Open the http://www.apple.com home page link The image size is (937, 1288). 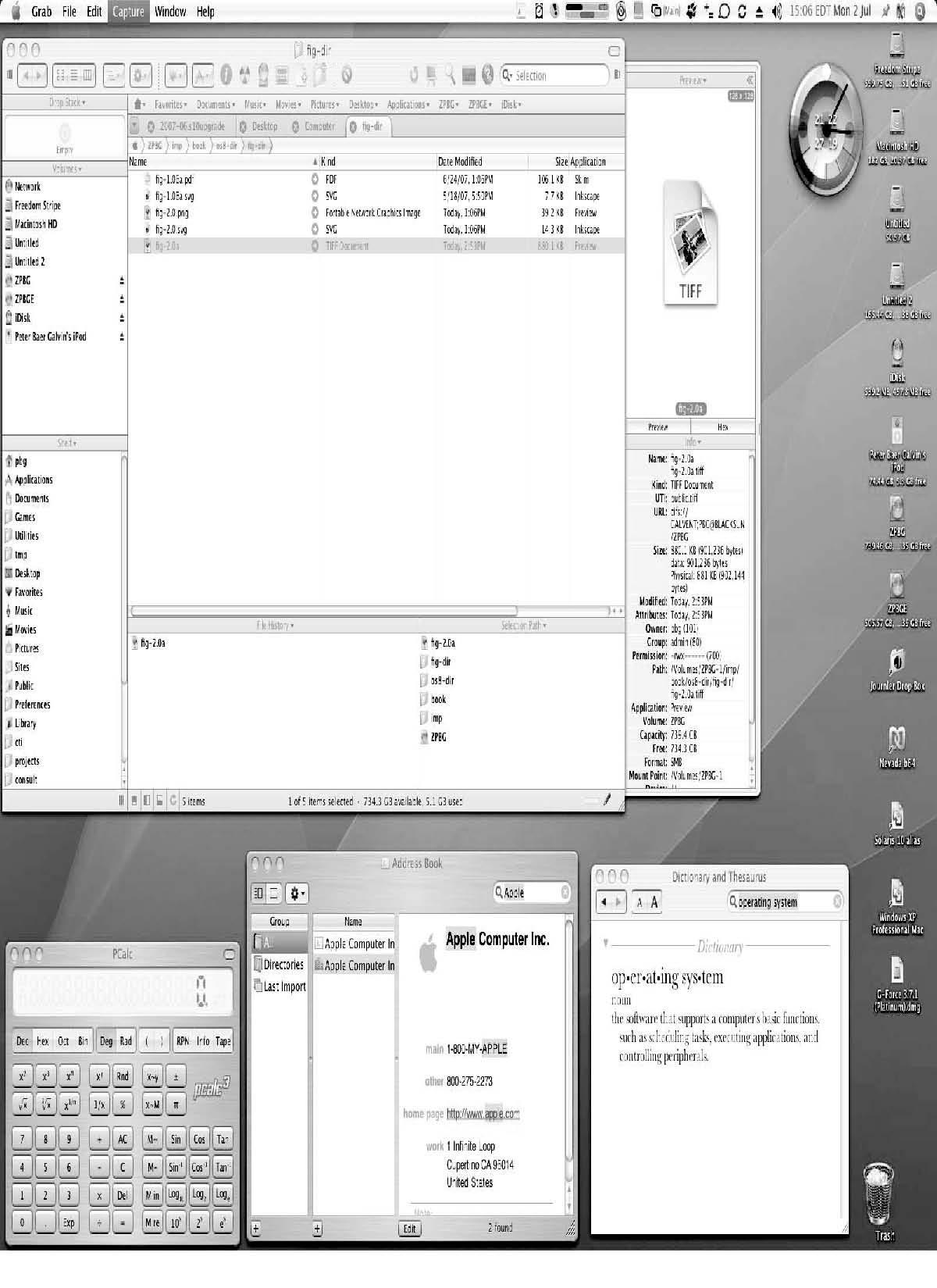tap(483, 1114)
